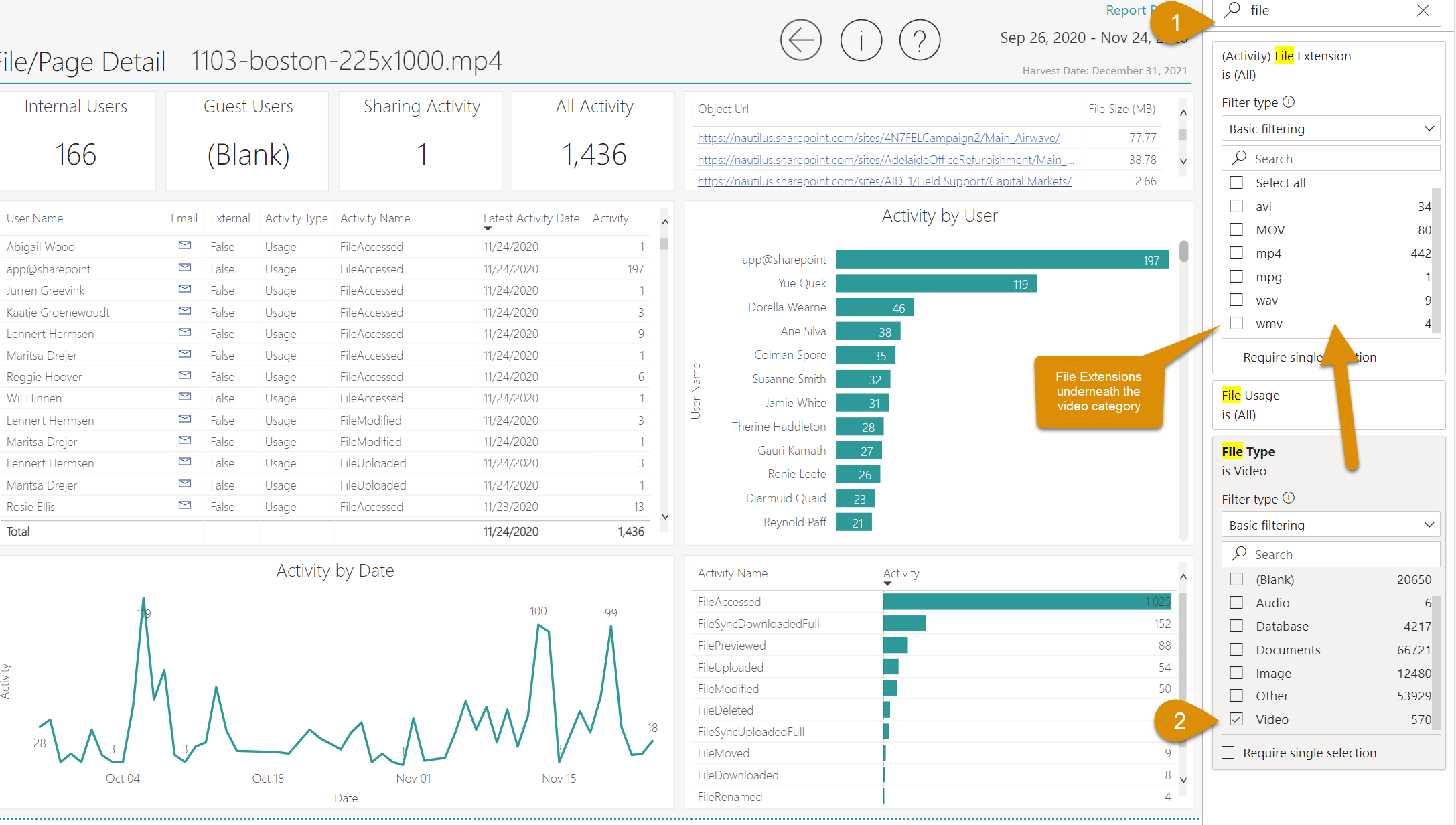Viewport: 1456px width, 825px height.
Task: Open the AdelaideOfficeRefurbishment SharePoint link
Action: pos(885,160)
